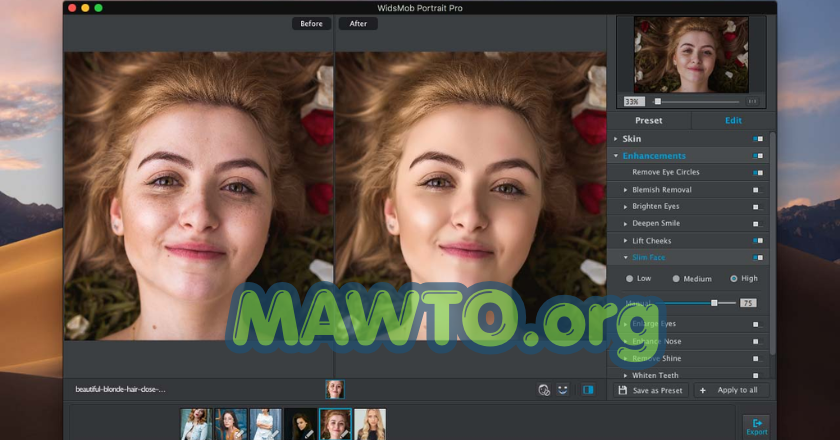Enable the Whiten Teeth switch
840x440 pixels.
click(x=758, y=376)
